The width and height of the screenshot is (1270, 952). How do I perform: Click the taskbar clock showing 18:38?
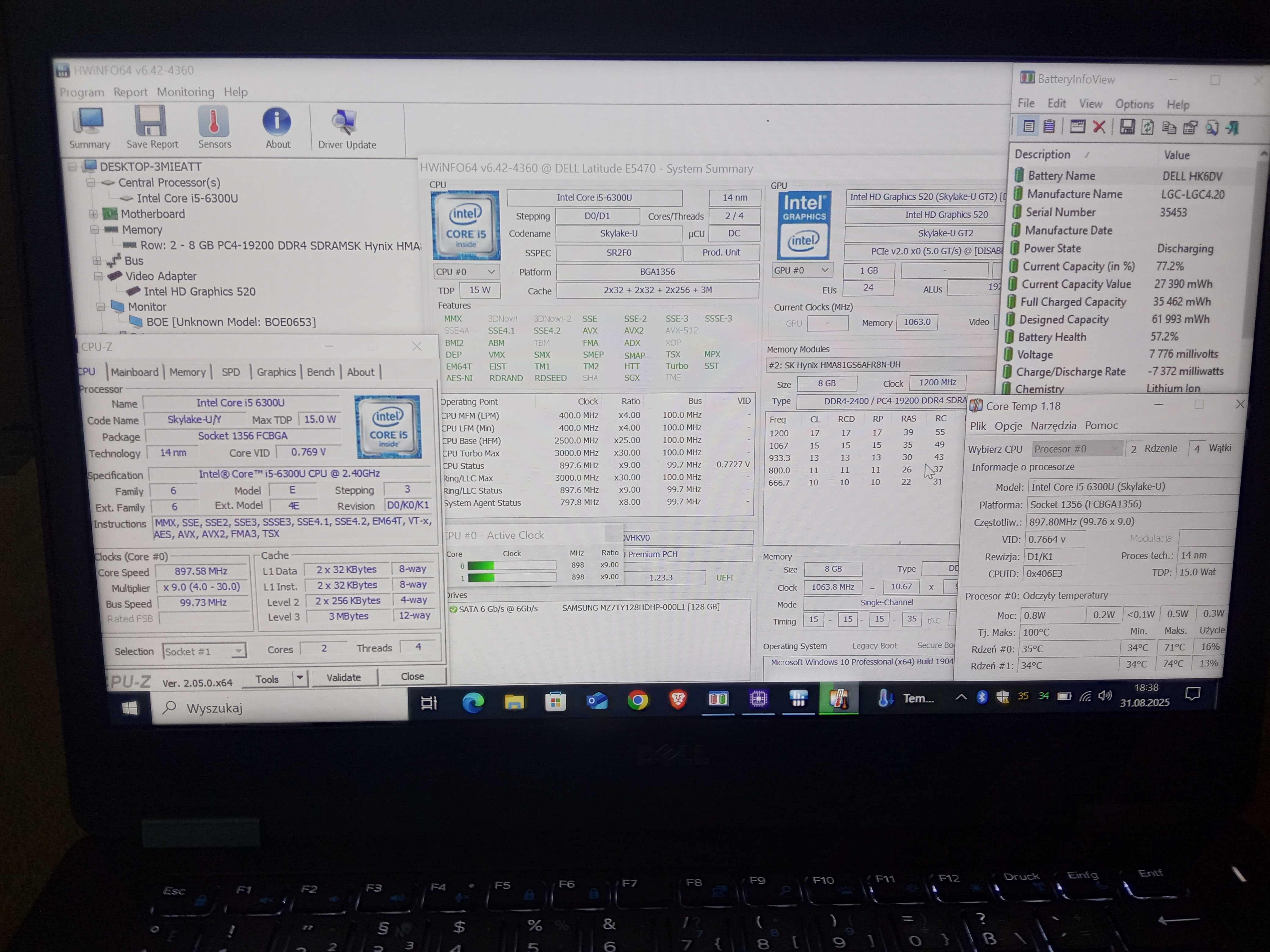(1145, 695)
